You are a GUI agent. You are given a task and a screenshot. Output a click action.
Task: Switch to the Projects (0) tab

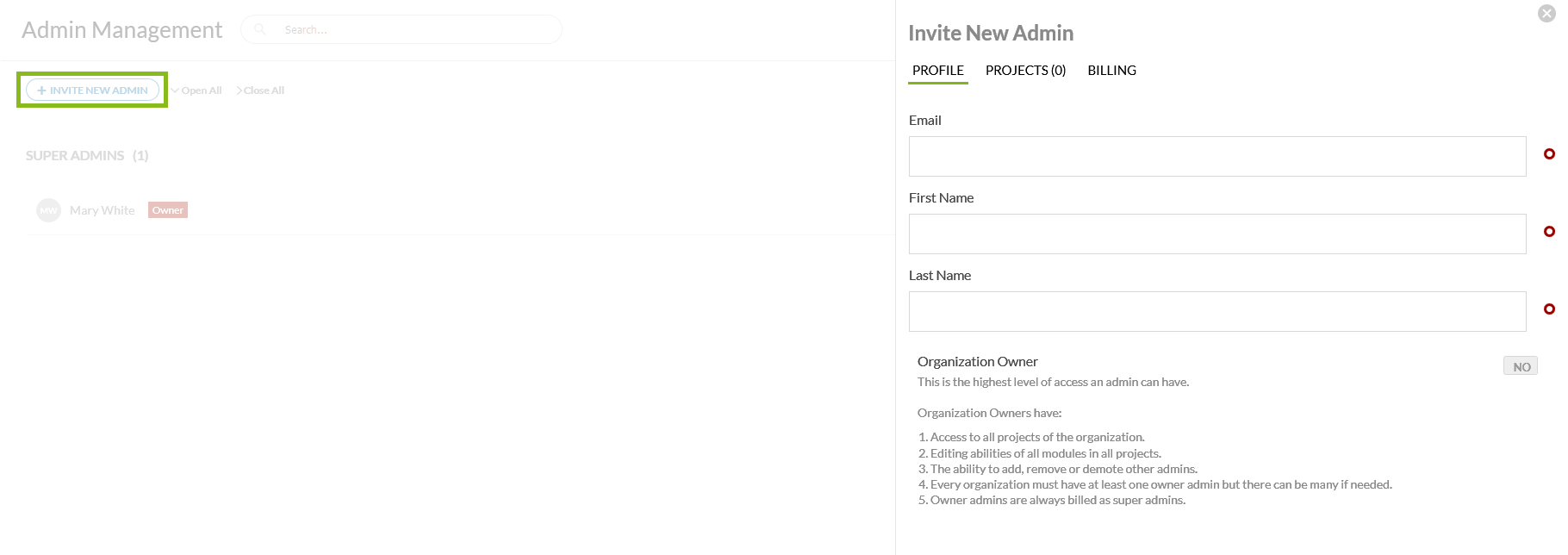coord(1025,71)
